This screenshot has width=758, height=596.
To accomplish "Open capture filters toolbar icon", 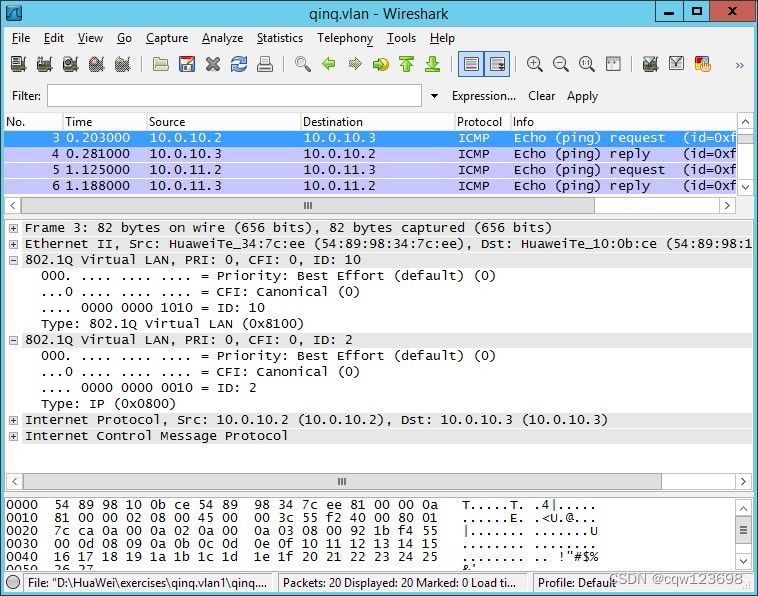I will point(650,64).
